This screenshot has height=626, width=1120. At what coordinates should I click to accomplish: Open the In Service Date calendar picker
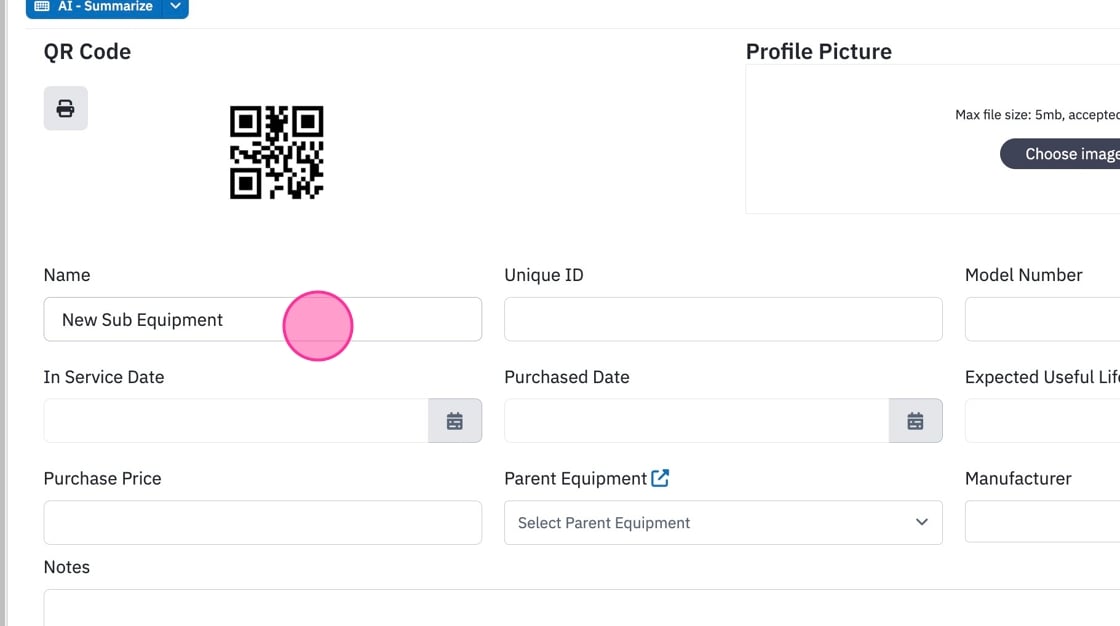coord(455,421)
